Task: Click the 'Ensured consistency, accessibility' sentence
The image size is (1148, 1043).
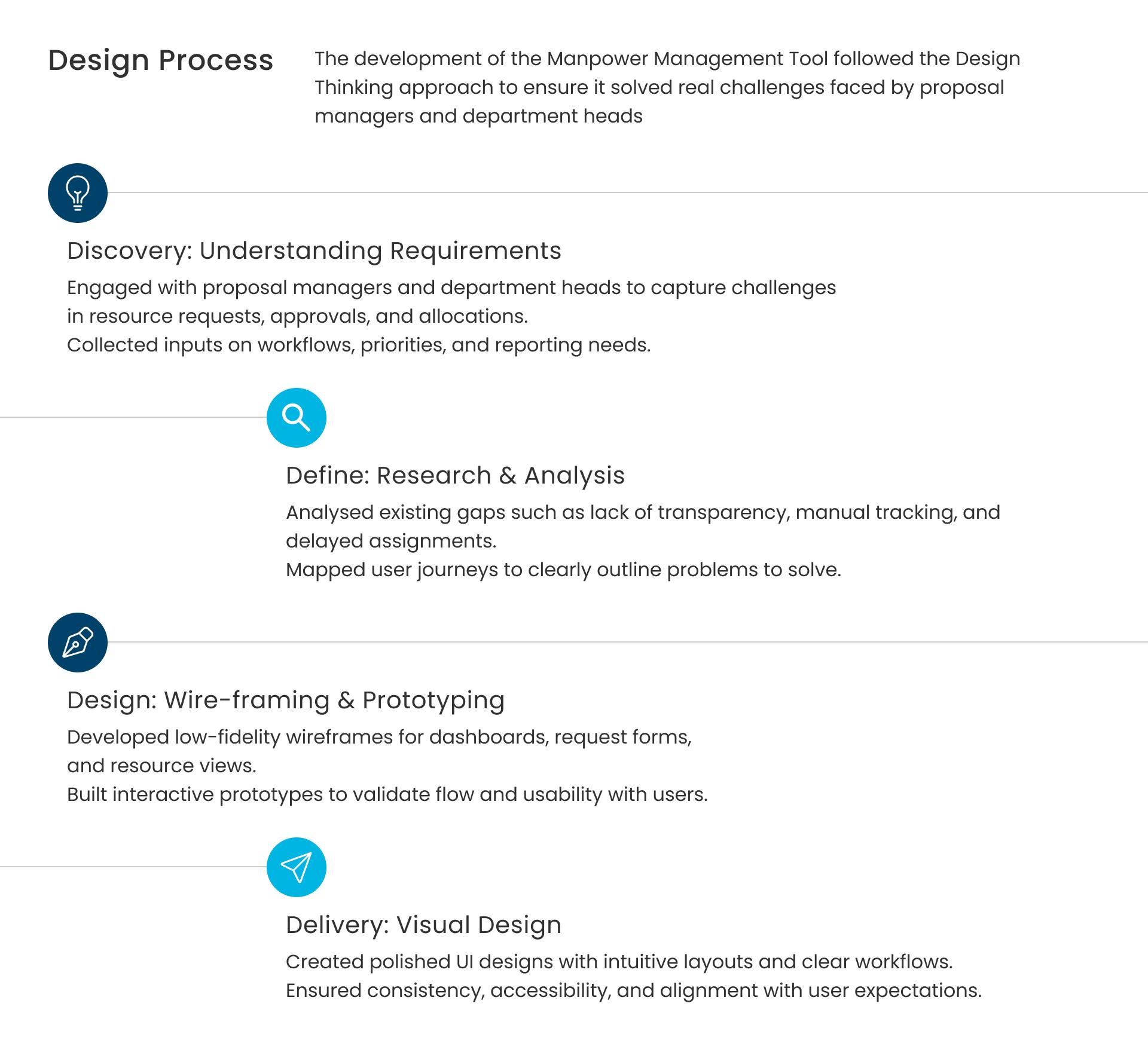Action: [x=633, y=990]
